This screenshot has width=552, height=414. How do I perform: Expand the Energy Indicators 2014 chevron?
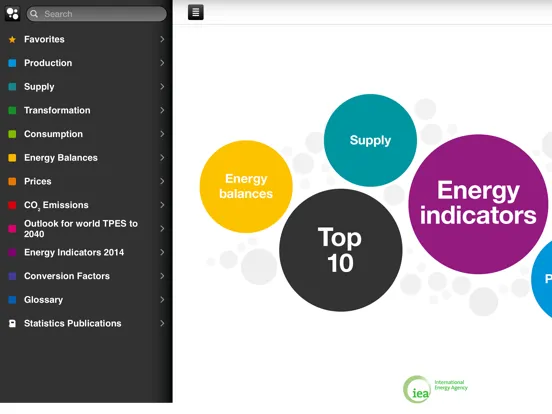coord(162,252)
